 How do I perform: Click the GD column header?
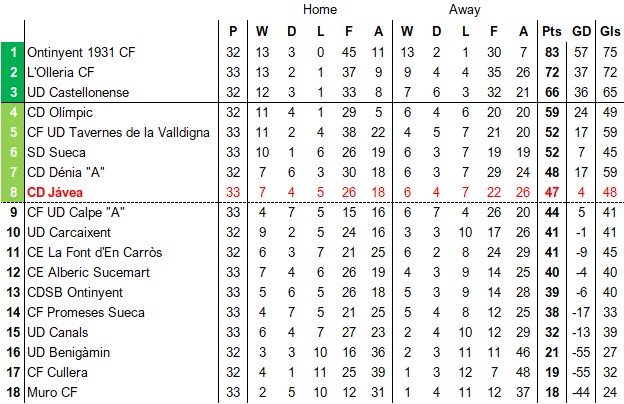pos(582,30)
